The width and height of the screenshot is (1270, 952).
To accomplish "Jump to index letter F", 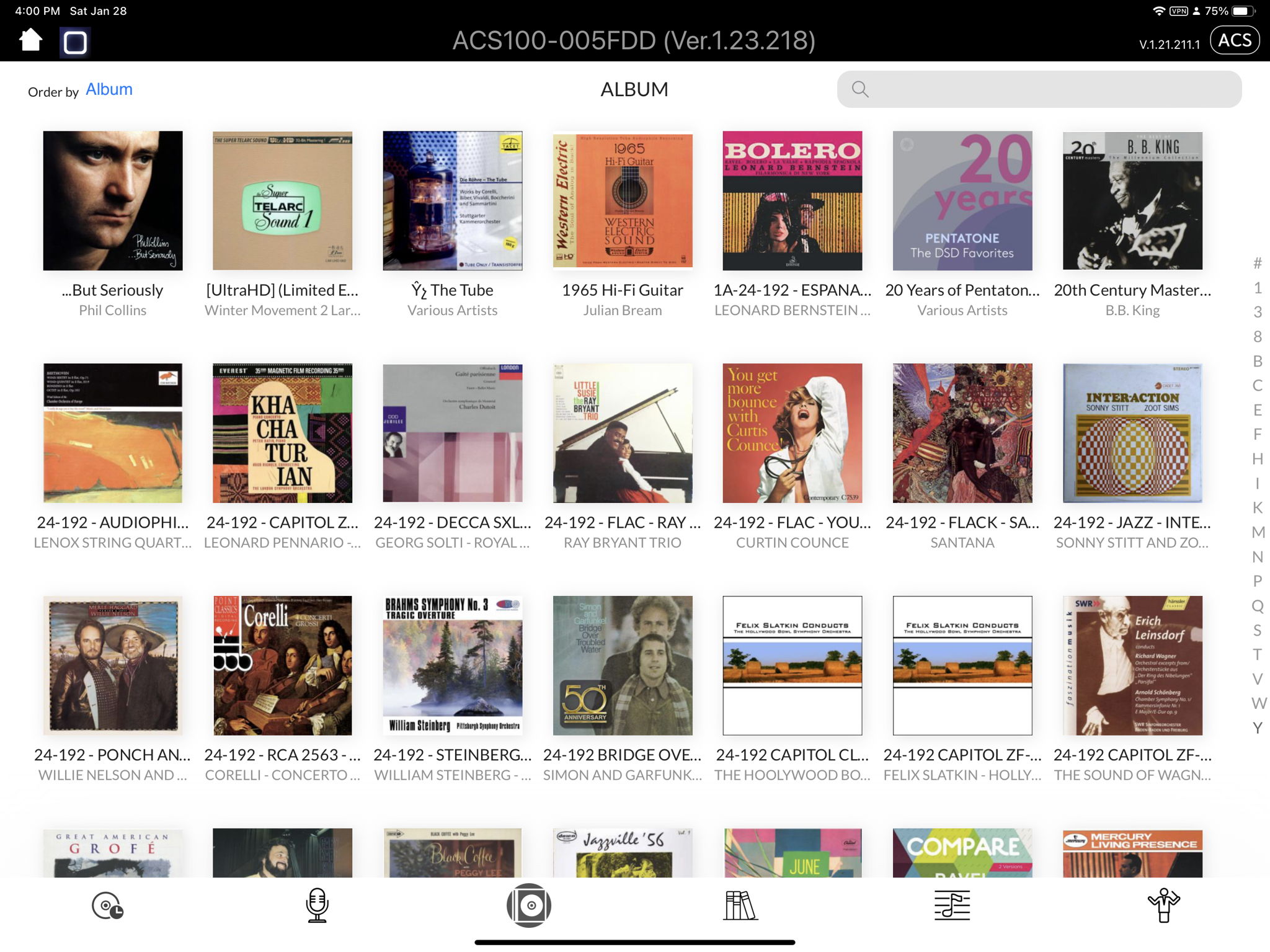I will click(x=1258, y=434).
